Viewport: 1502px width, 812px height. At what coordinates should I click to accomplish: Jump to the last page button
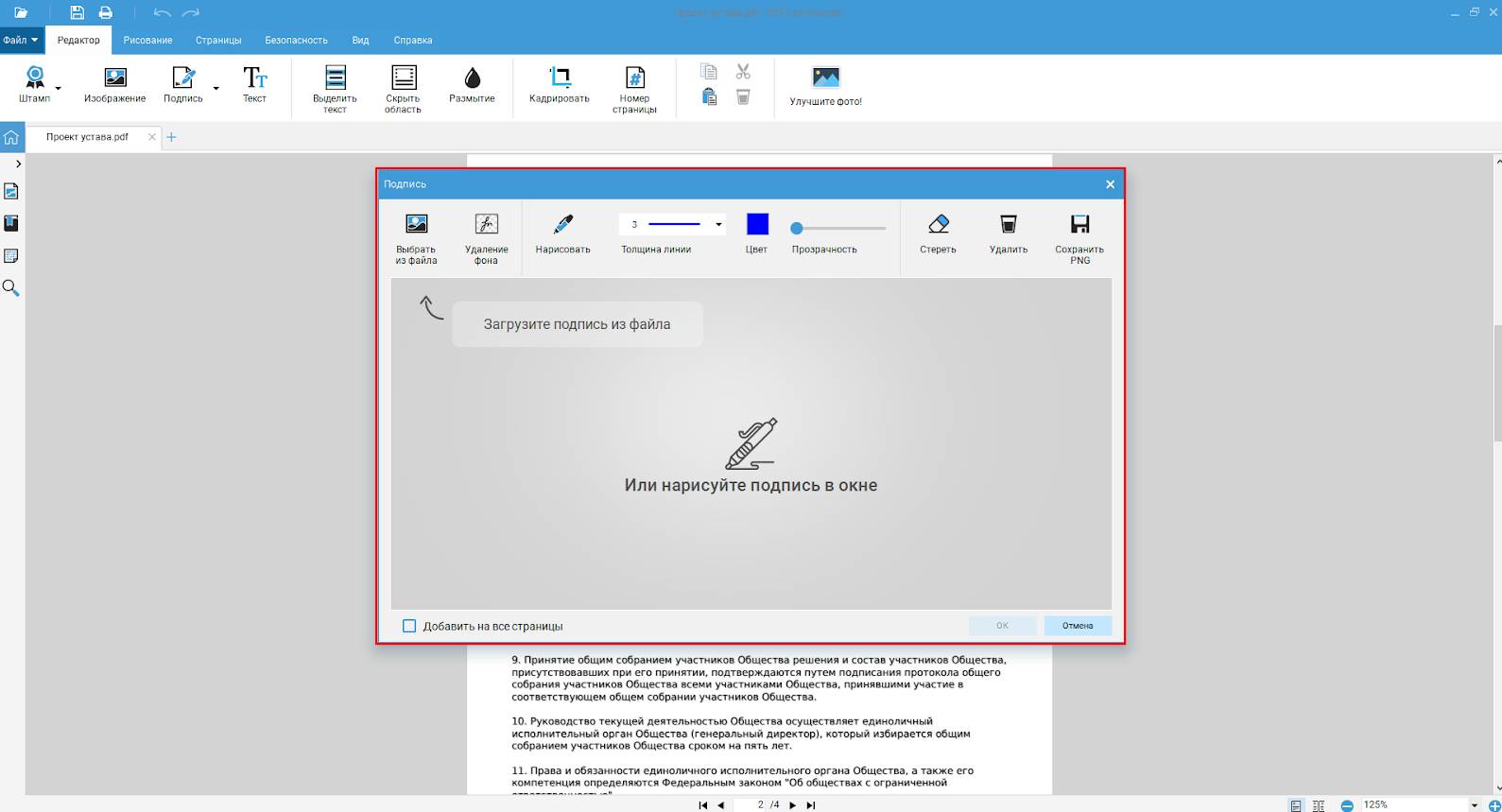point(810,805)
